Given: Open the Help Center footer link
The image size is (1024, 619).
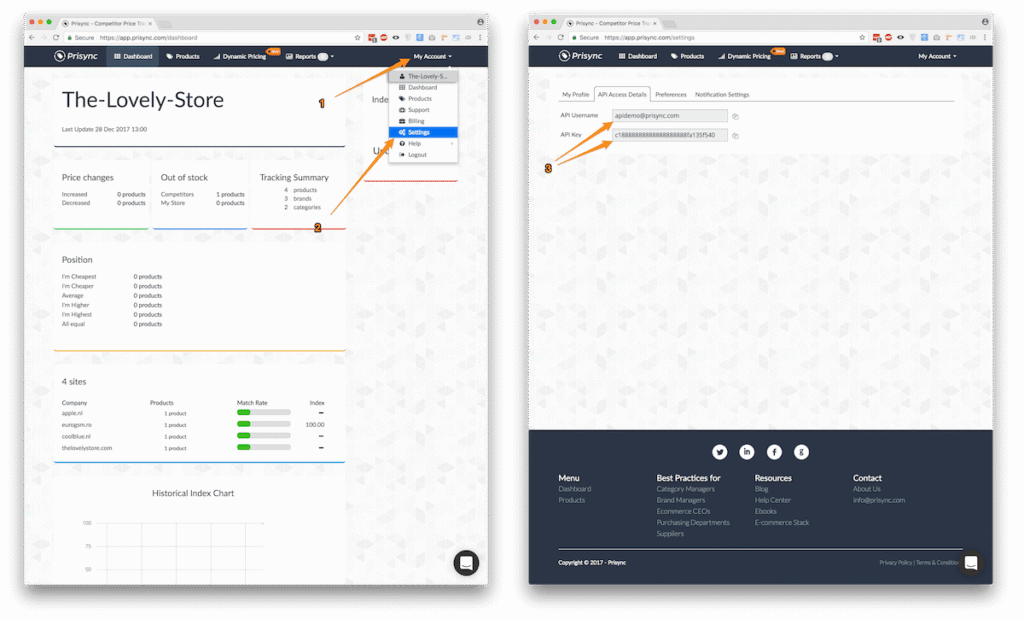Looking at the screenshot, I should click(x=772, y=500).
